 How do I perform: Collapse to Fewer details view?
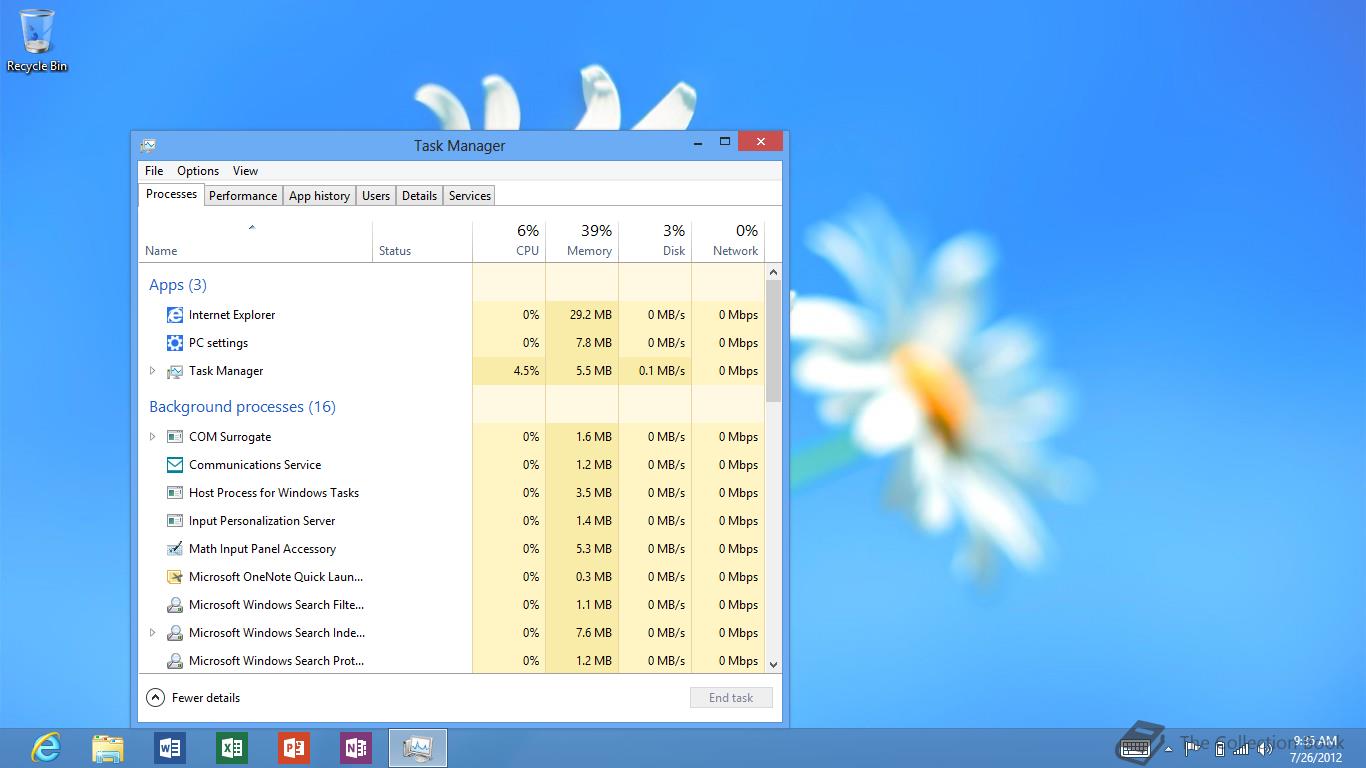[193, 698]
